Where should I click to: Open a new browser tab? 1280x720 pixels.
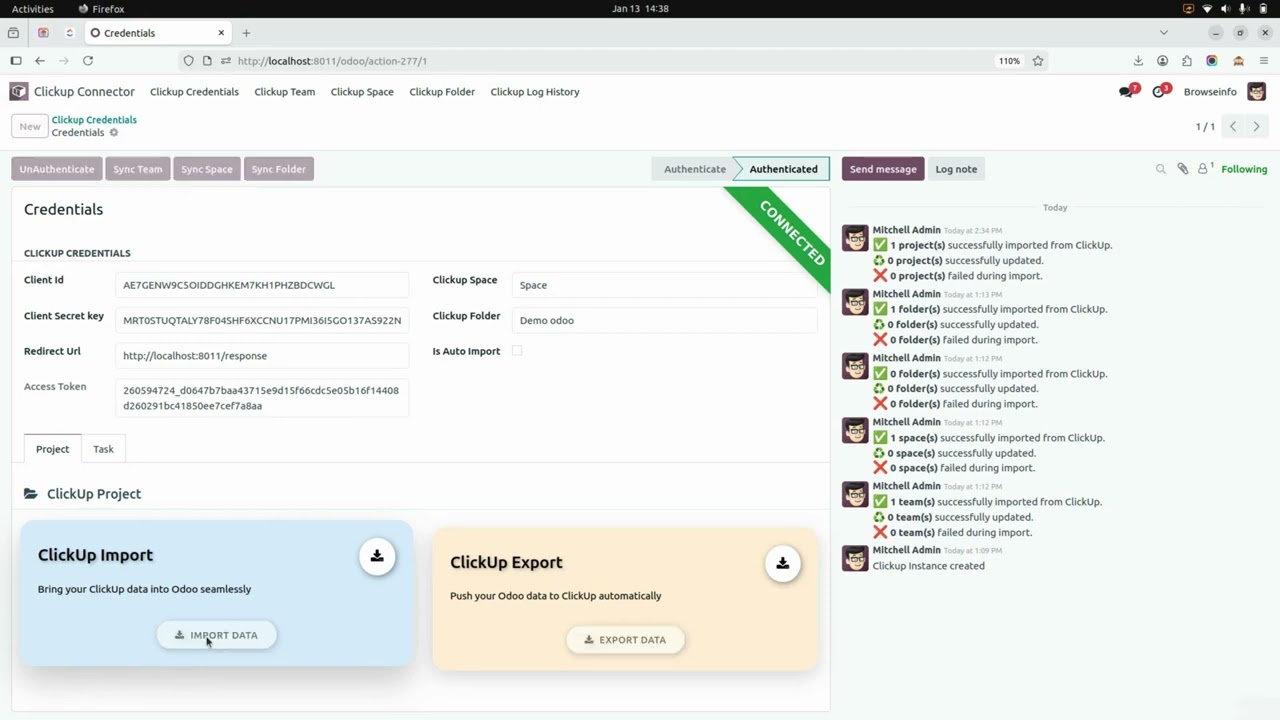[x=246, y=33]
